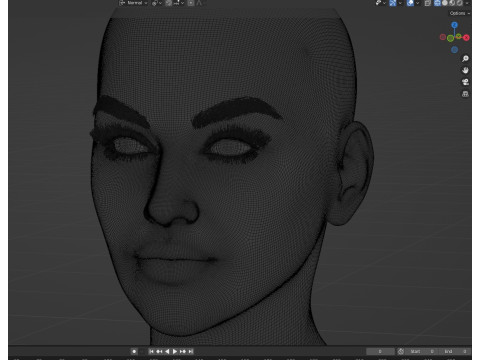The image size is (480, 360).
Task: Open the proportional editing falloff curve
Action: coord(199,3)
